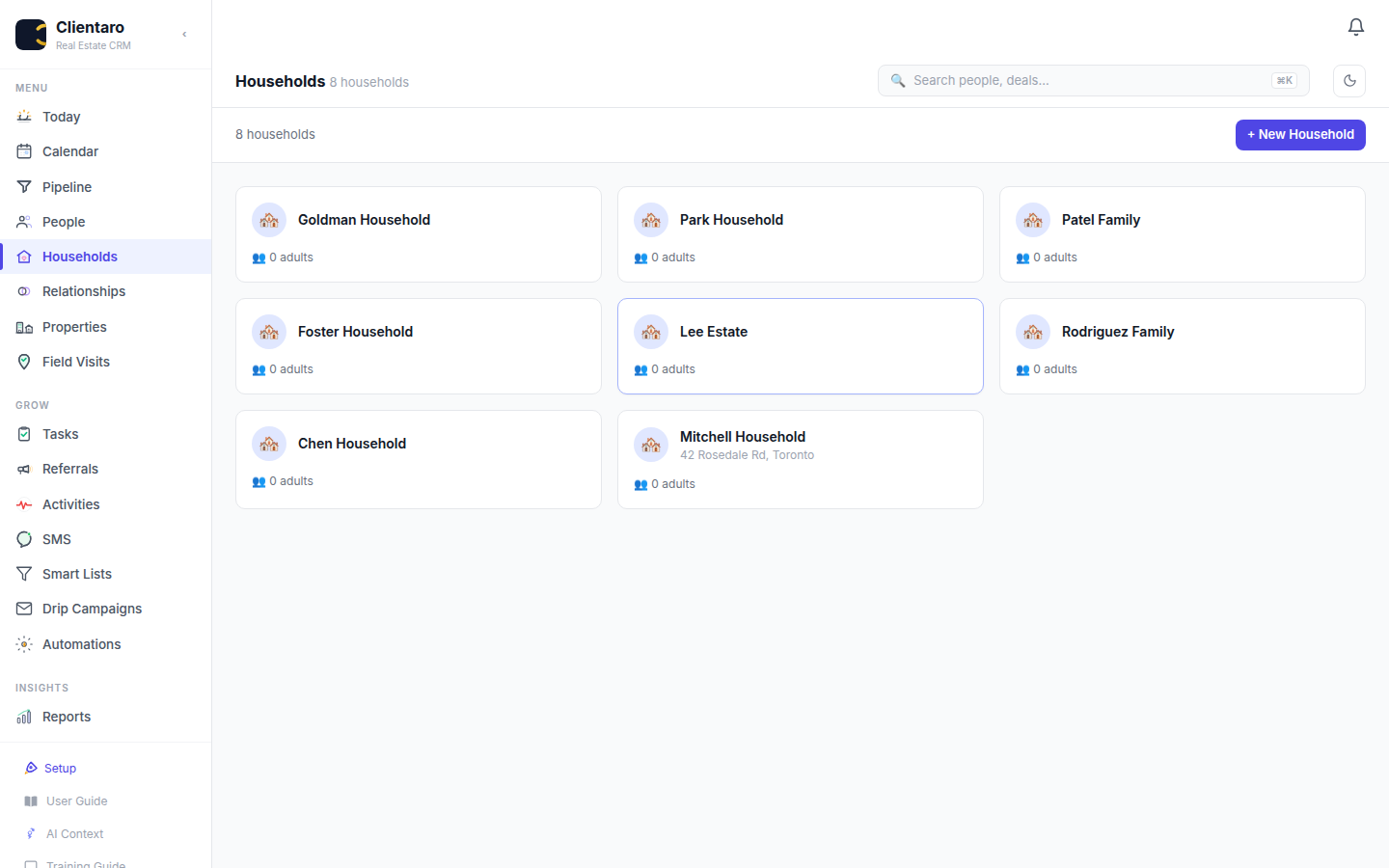Click the Reports bar chart icon

coord(24,717)
